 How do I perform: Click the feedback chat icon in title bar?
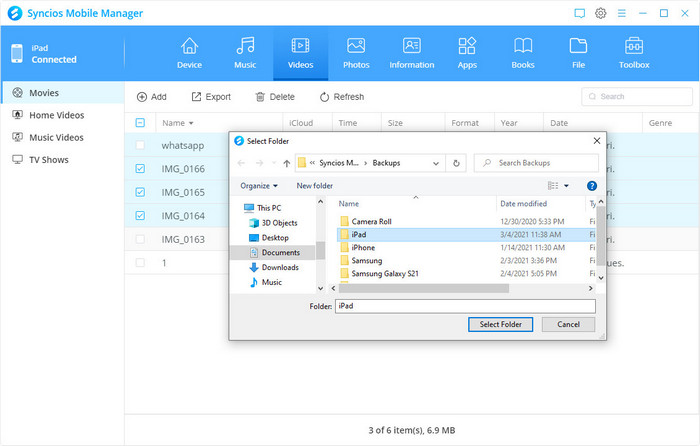579,13
